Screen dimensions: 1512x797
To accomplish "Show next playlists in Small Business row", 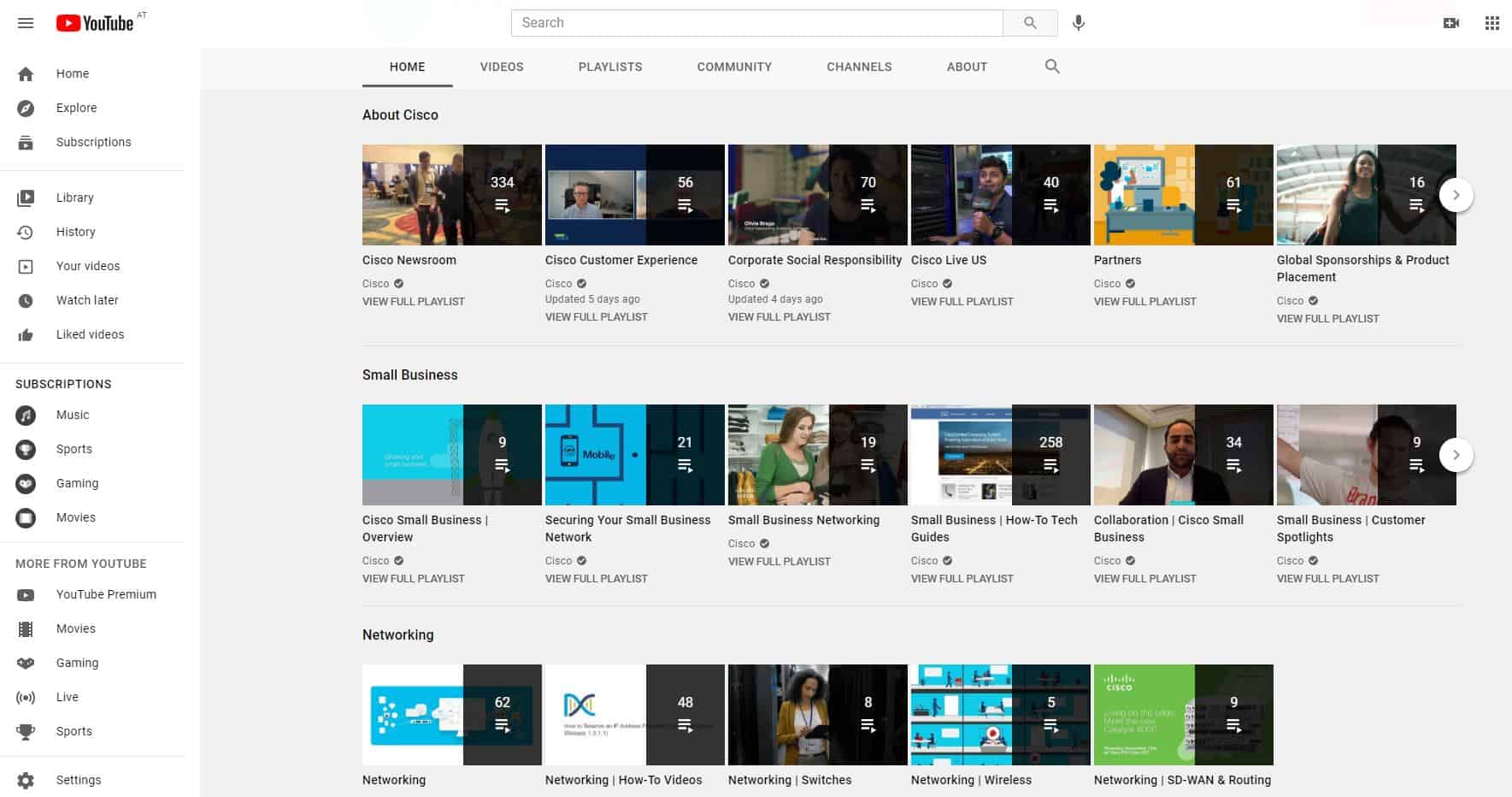I will pyautogui.click(x=1456, y=455).
